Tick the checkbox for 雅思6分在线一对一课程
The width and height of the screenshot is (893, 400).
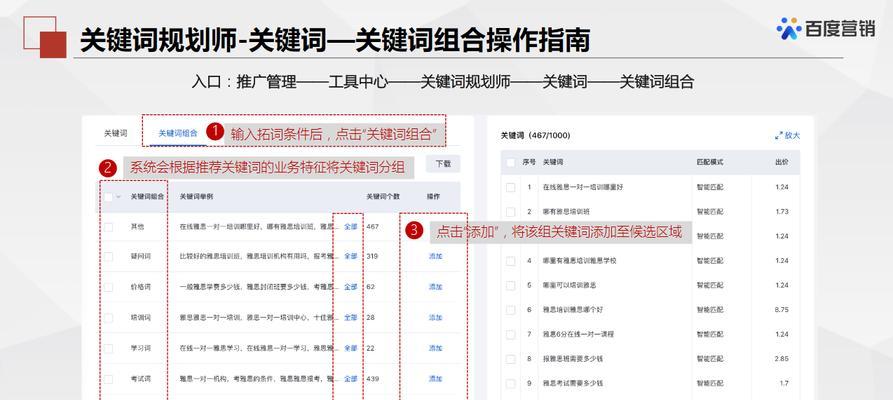(511, 334)
